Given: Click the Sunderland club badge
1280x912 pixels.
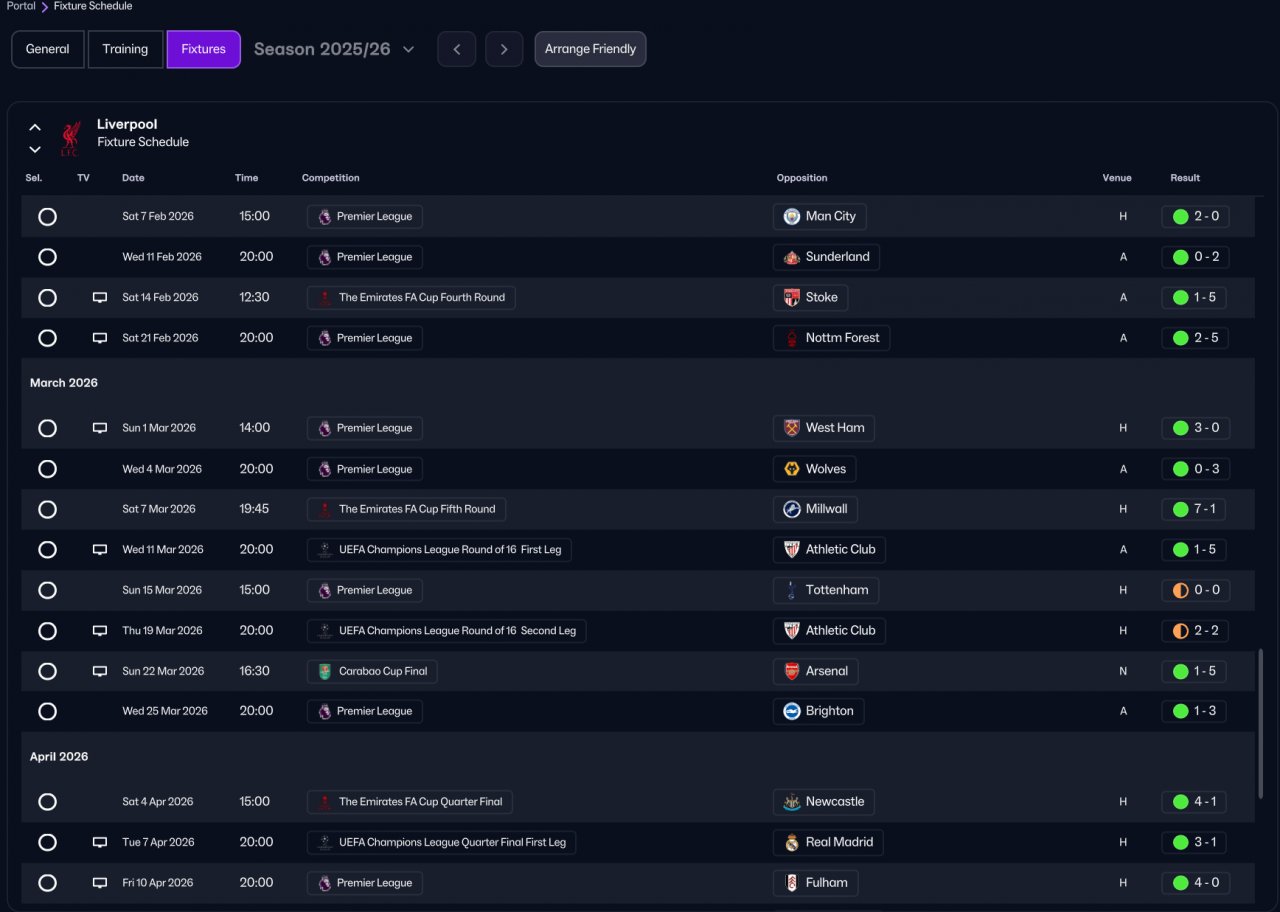Looking at the screenshot, I should coord(792,257).
